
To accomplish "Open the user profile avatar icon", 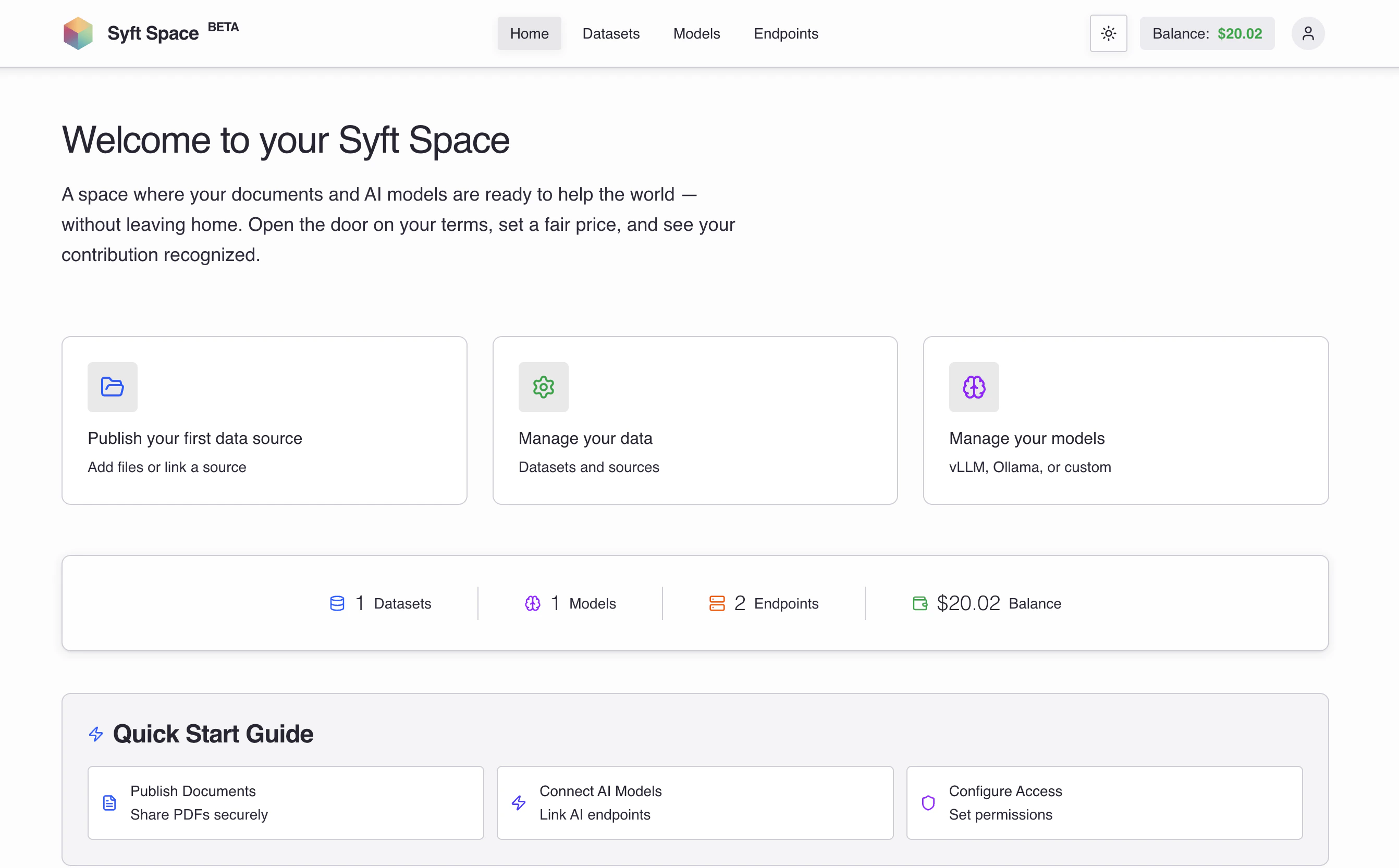I will pos(1308,33).
